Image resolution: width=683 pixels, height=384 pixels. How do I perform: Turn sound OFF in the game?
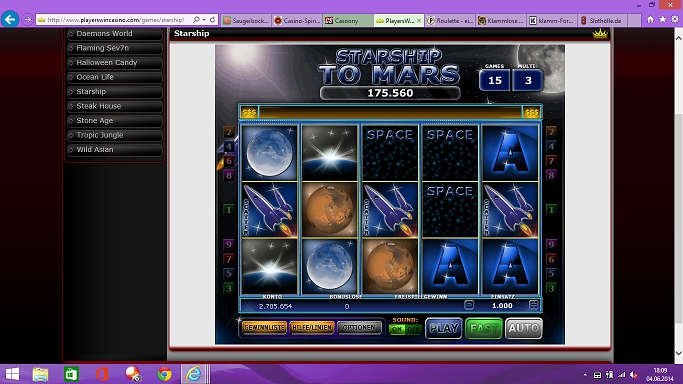tap(413, 329)
